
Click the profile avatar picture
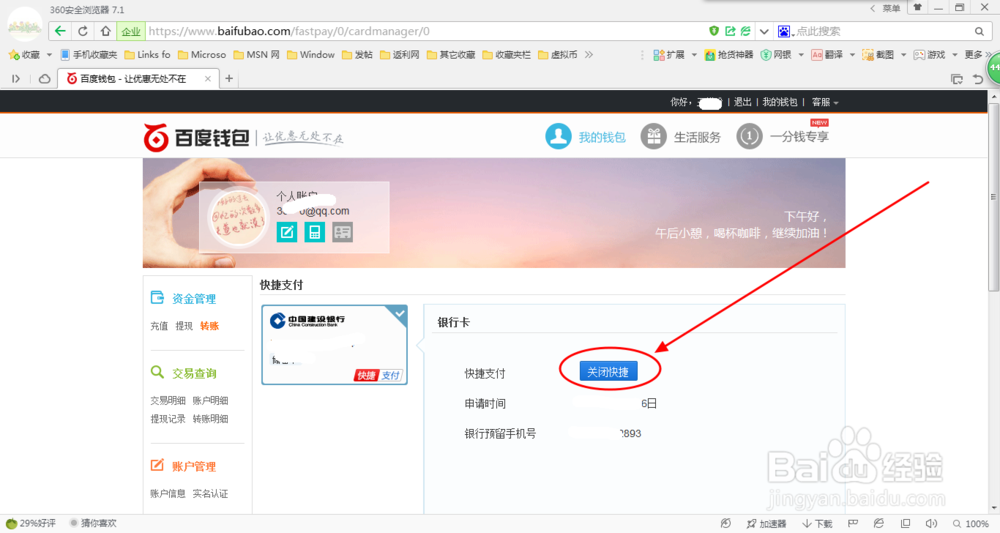[x=239, y=219]
